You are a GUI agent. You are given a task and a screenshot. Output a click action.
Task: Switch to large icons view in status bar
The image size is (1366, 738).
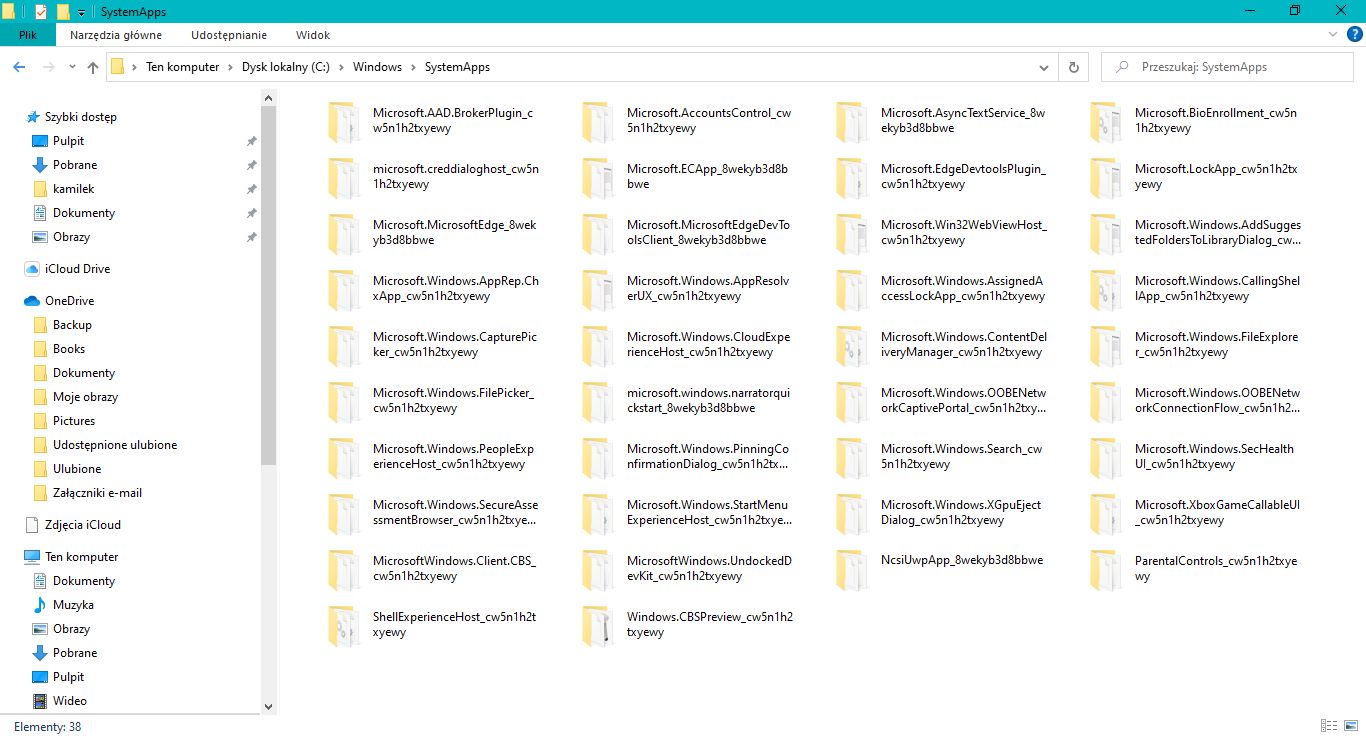tap(1350, 726)
